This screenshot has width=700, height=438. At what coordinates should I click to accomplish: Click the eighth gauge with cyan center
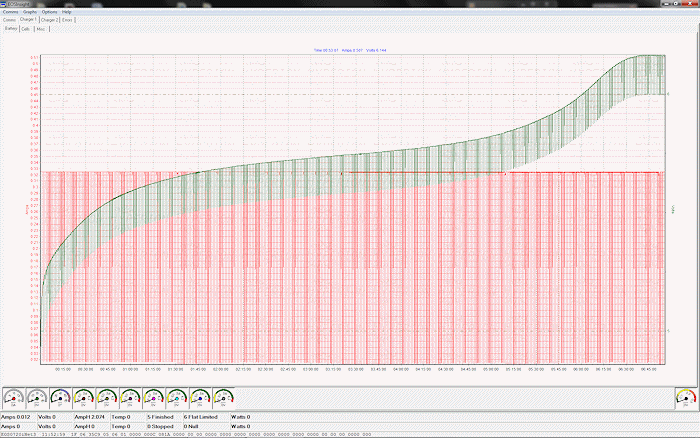pyautogui.click(x=177, y=397)
